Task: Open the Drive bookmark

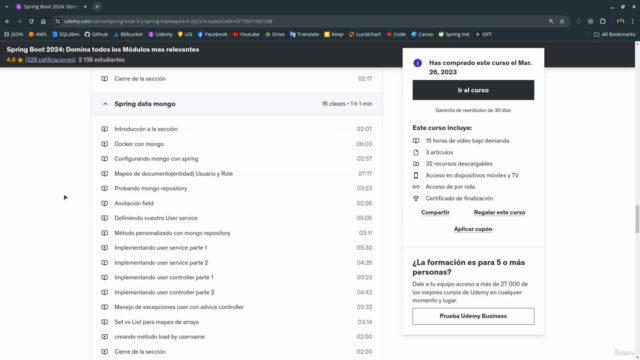Action: coord(275,34)
